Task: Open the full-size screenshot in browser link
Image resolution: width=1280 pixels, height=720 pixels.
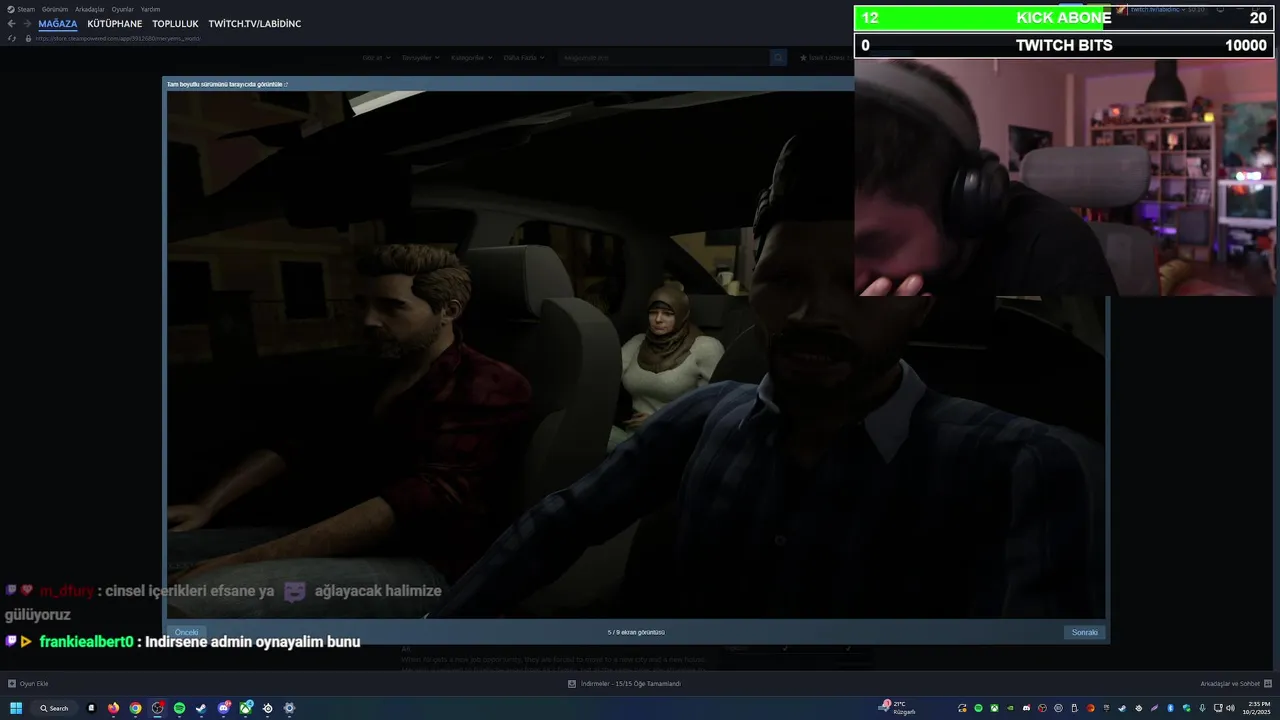Action: [227, 85]
